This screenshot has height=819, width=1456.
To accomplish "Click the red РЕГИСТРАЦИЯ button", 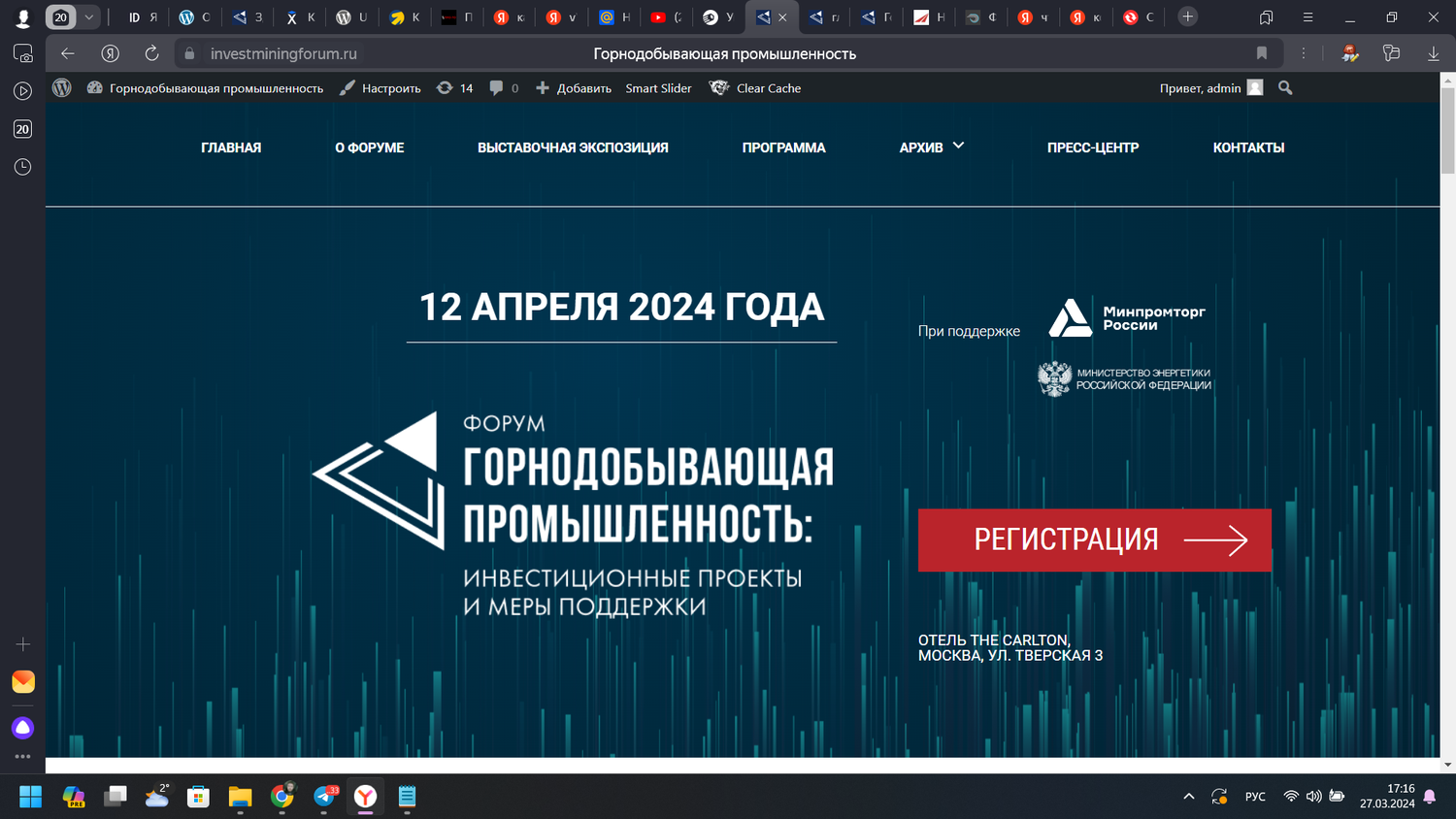I will click(1094, 540).
